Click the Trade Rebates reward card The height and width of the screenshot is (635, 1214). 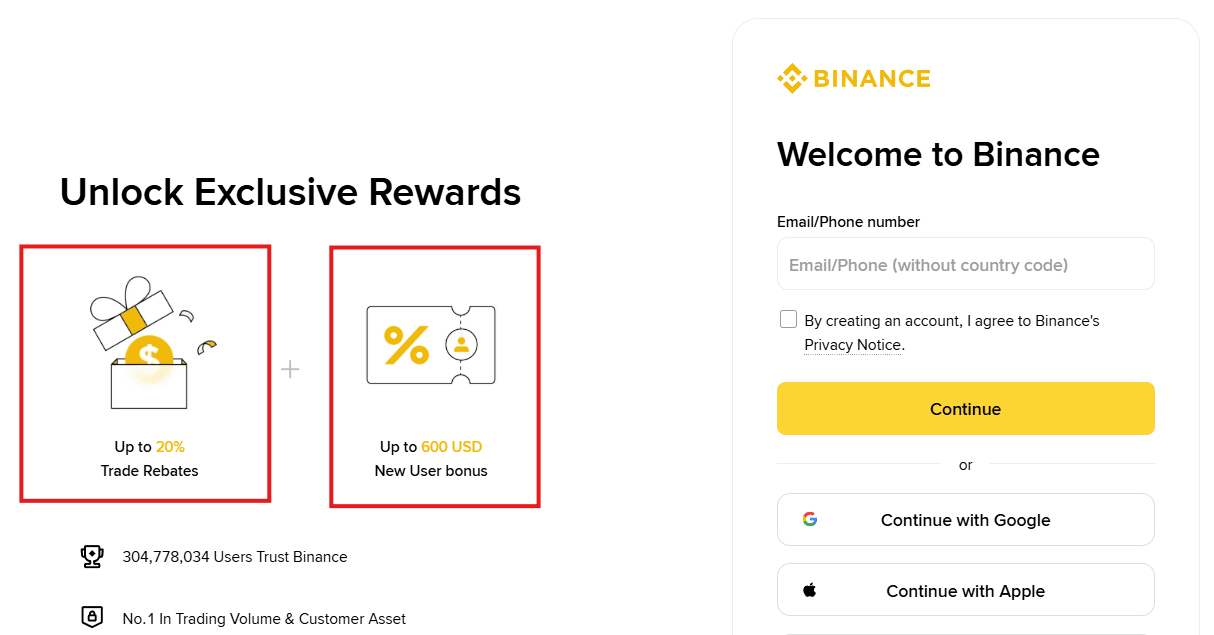(x=145, y=371)
